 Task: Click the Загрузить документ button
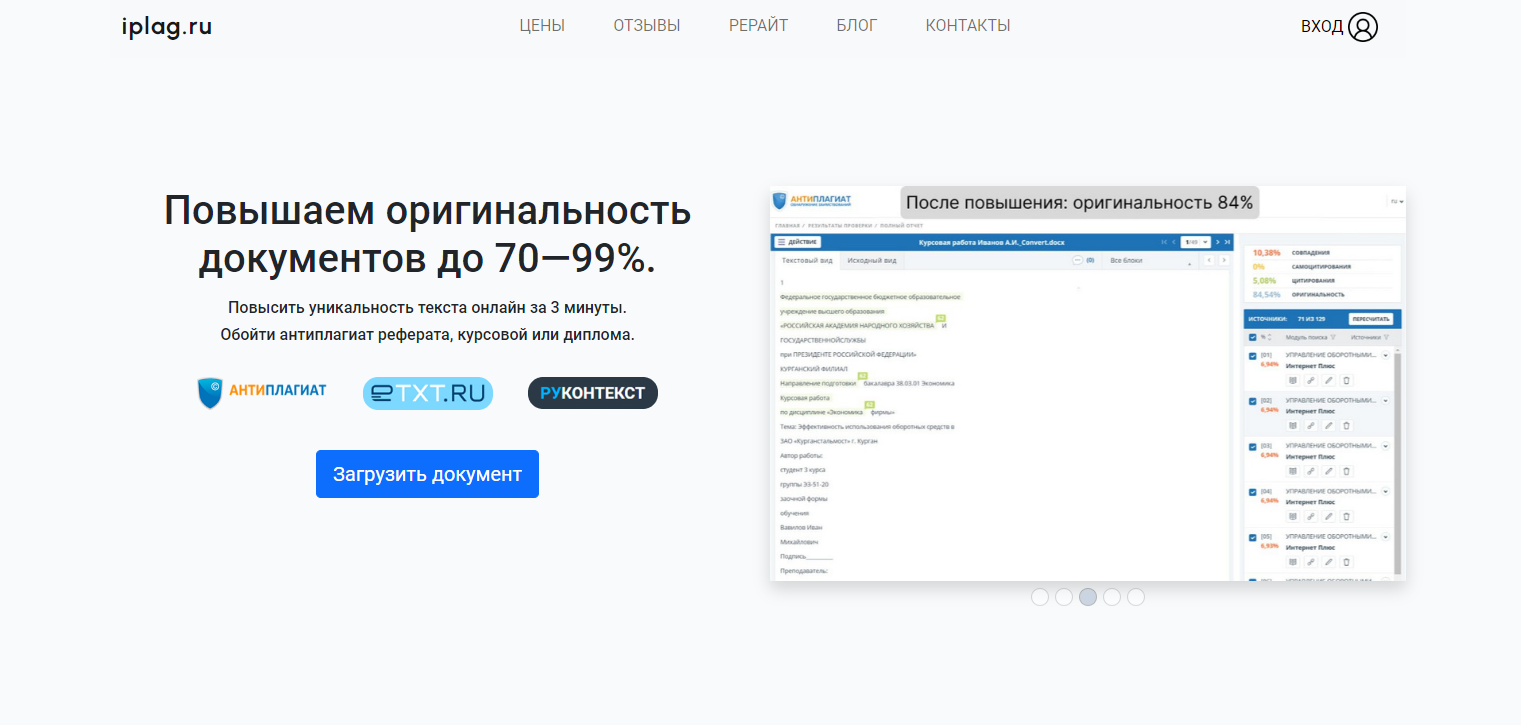427,474
